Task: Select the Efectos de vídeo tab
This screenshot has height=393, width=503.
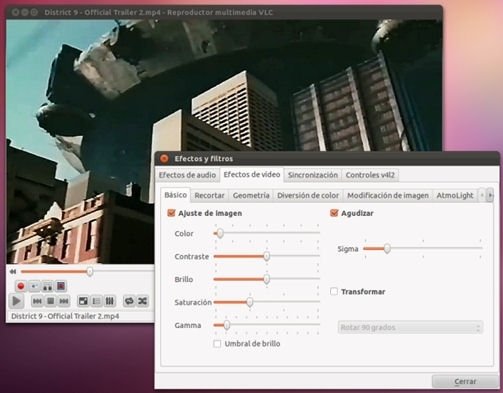Action: pos(252,175)
